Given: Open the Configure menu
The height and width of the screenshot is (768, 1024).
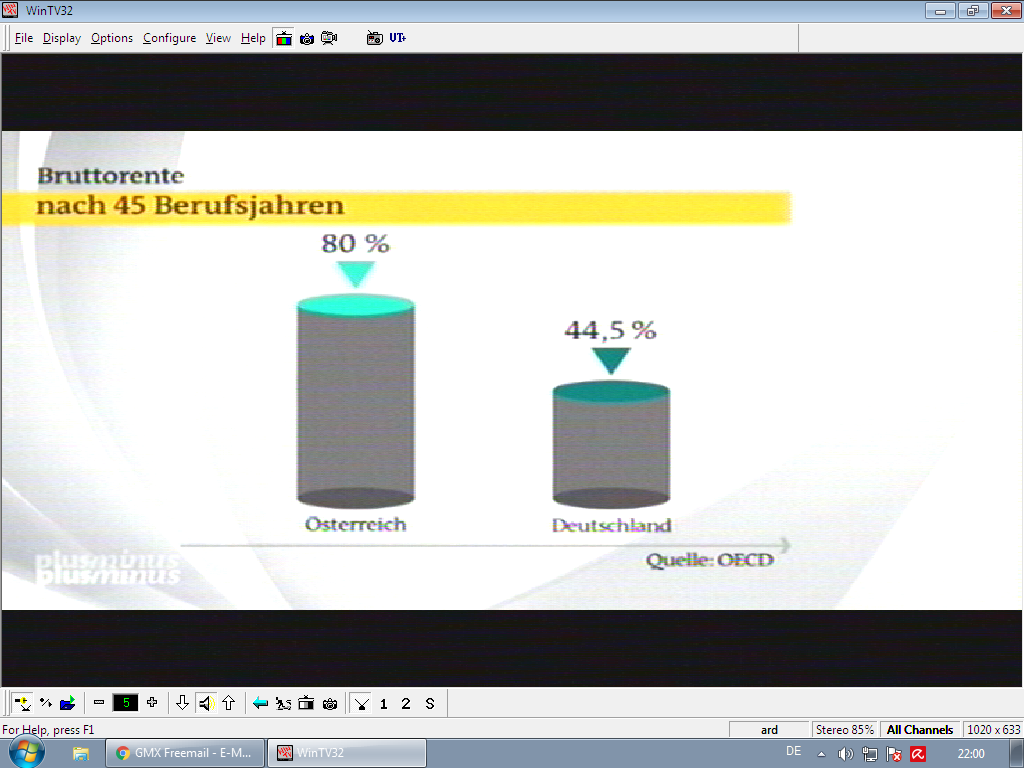Looking at the screenshot, I should tap(169, 38).
